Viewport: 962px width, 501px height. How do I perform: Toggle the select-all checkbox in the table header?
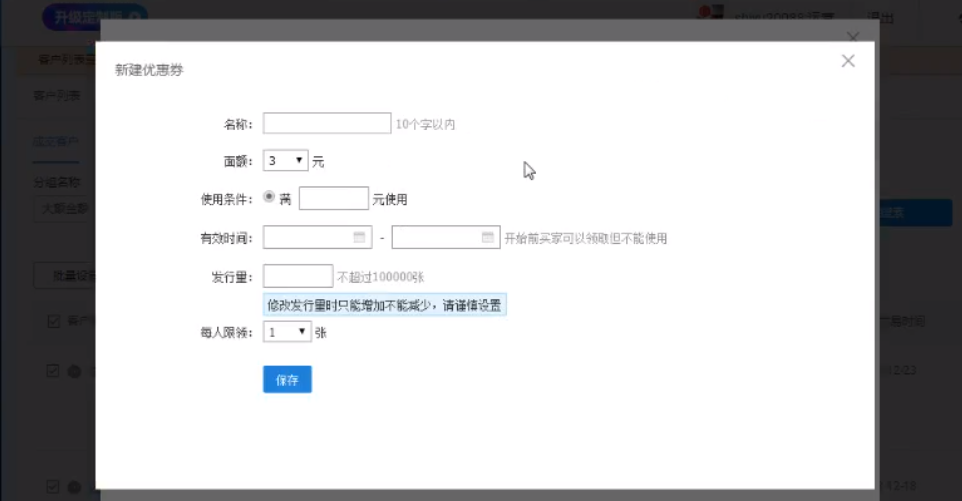(54, 321)
